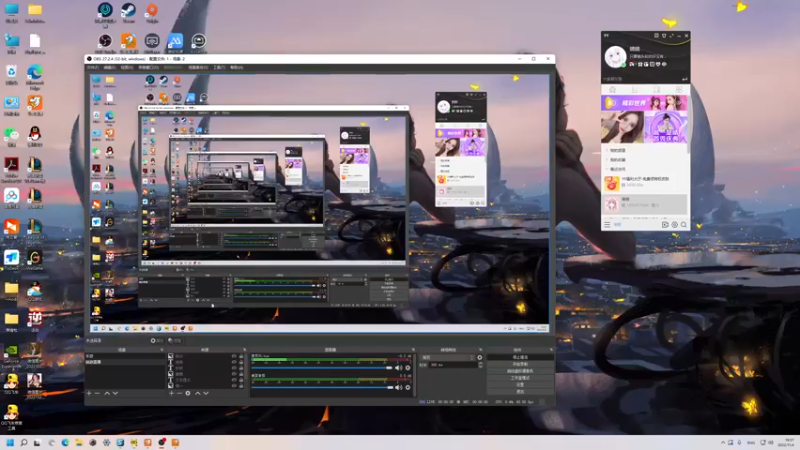Adjust the Mic/Aux volume slider

coord(321,368)
